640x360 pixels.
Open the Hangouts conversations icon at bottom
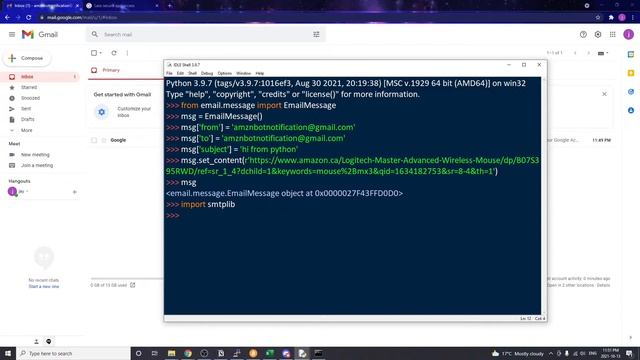[x=49, y=342]
